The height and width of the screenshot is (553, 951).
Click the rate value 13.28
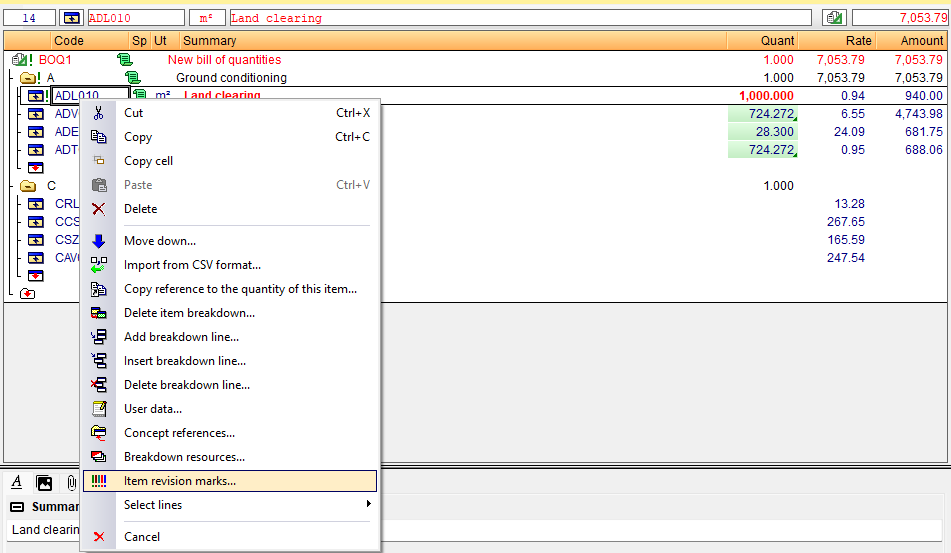(x=849, y=204)
